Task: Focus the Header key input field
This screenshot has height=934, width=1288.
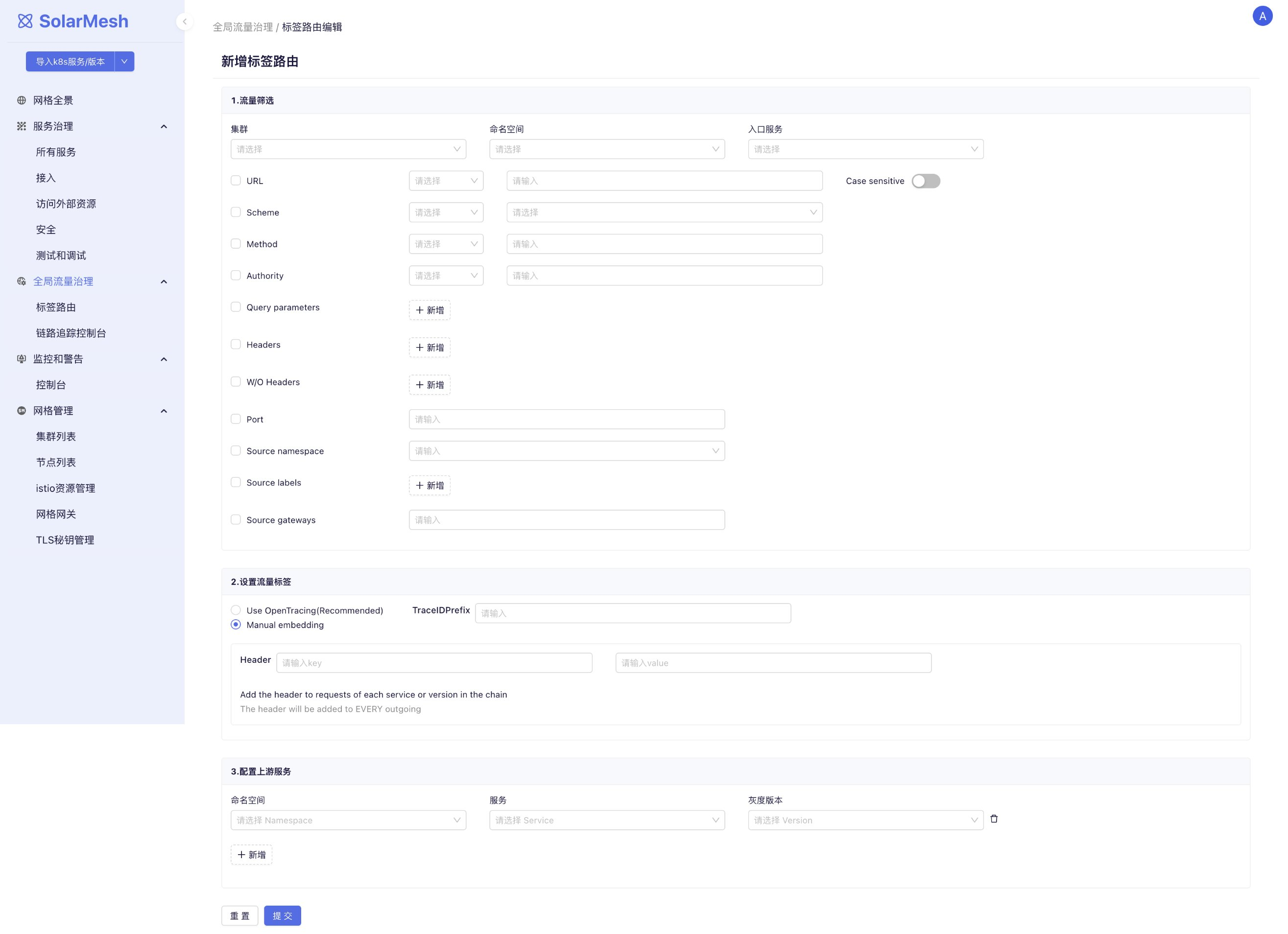Action: click(x=434, y=663)
